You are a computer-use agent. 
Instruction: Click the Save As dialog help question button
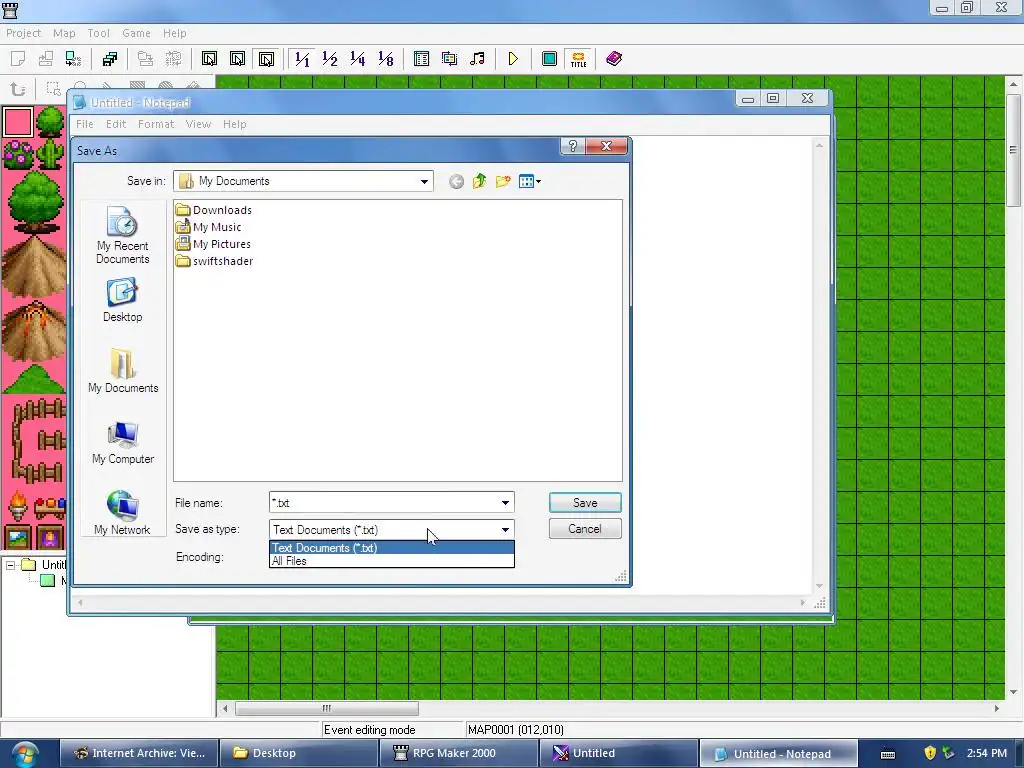(x=573, y=146)
